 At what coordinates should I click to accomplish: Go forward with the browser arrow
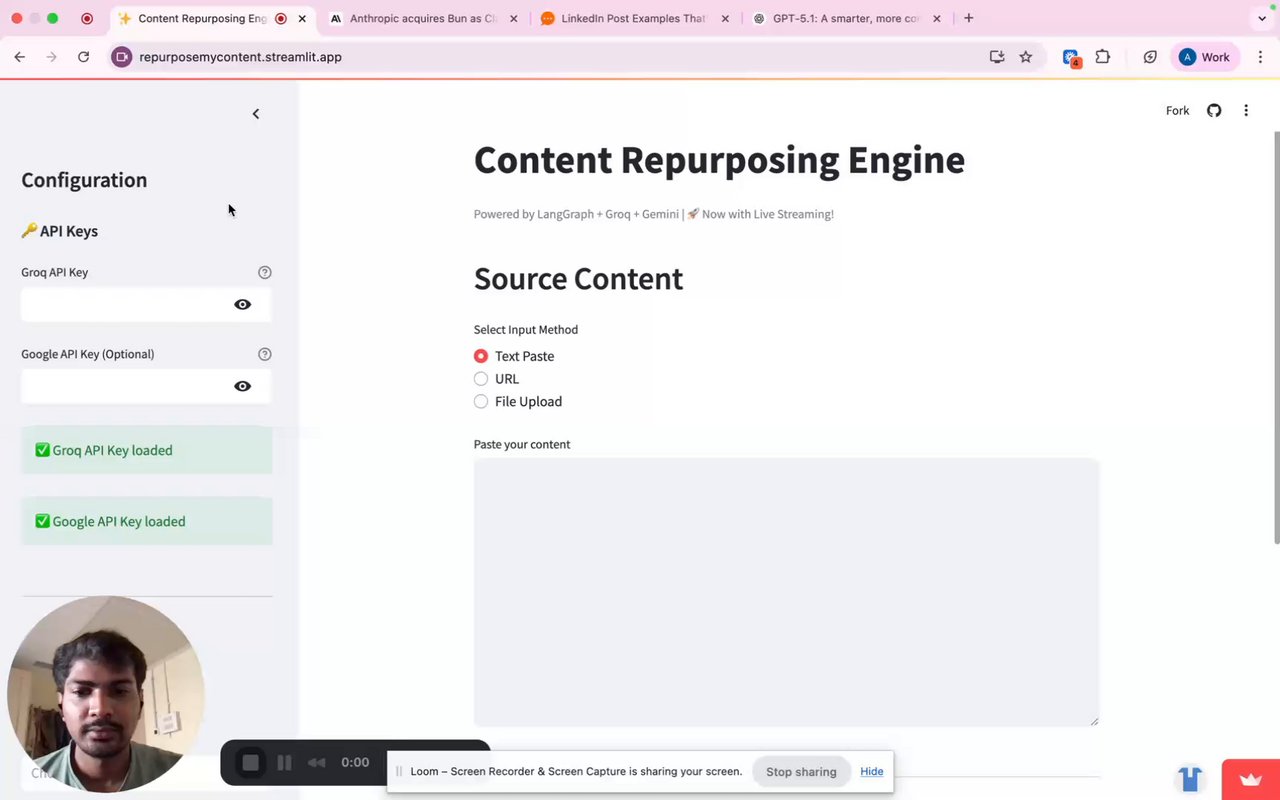pos(52,57)
